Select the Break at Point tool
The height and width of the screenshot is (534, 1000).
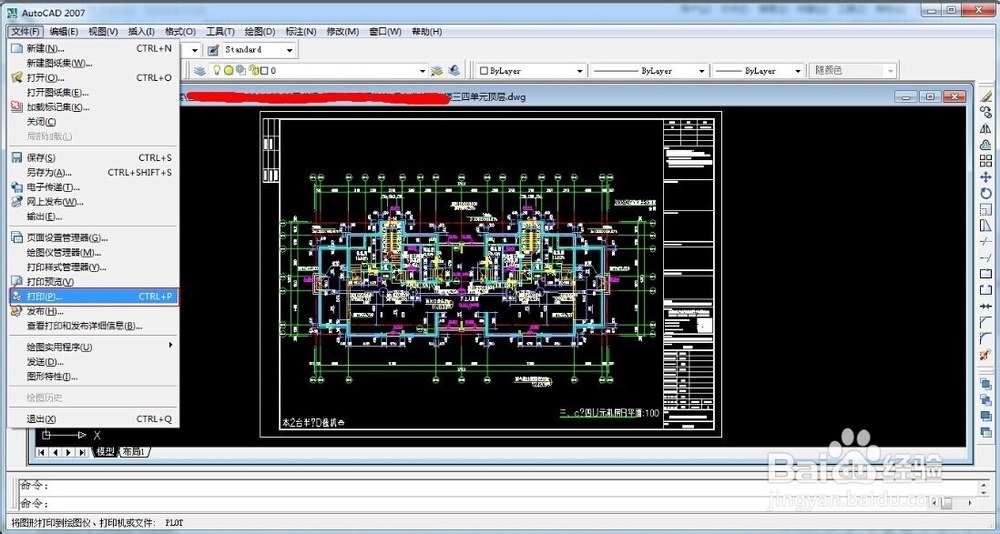(986, 274)
